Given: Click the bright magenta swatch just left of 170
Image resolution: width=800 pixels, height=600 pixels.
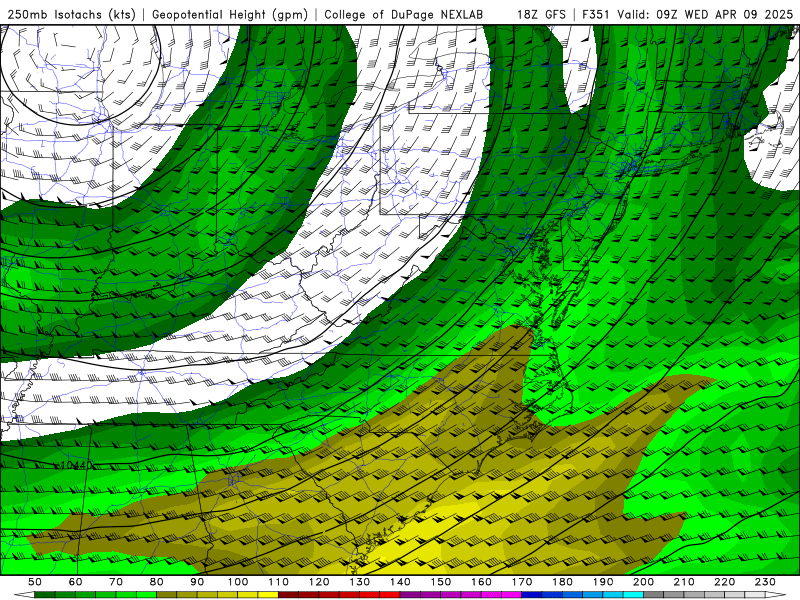Looking at the screenshot, I should (x=511, y=595).
